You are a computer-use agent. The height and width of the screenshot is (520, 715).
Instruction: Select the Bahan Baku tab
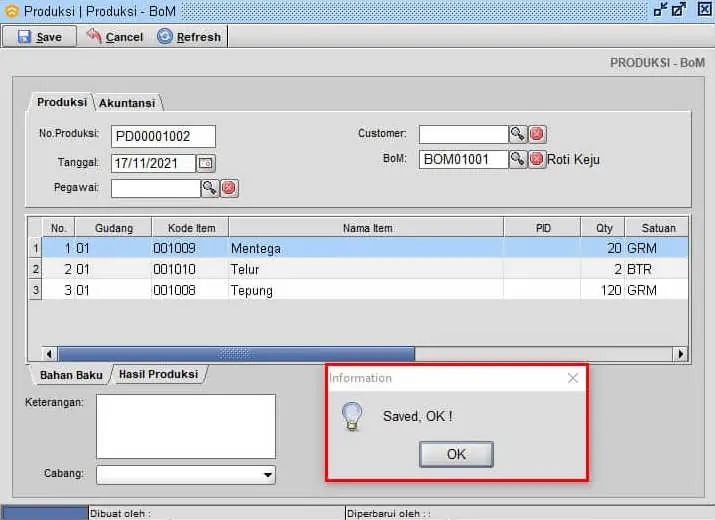(x=71, y=375)
